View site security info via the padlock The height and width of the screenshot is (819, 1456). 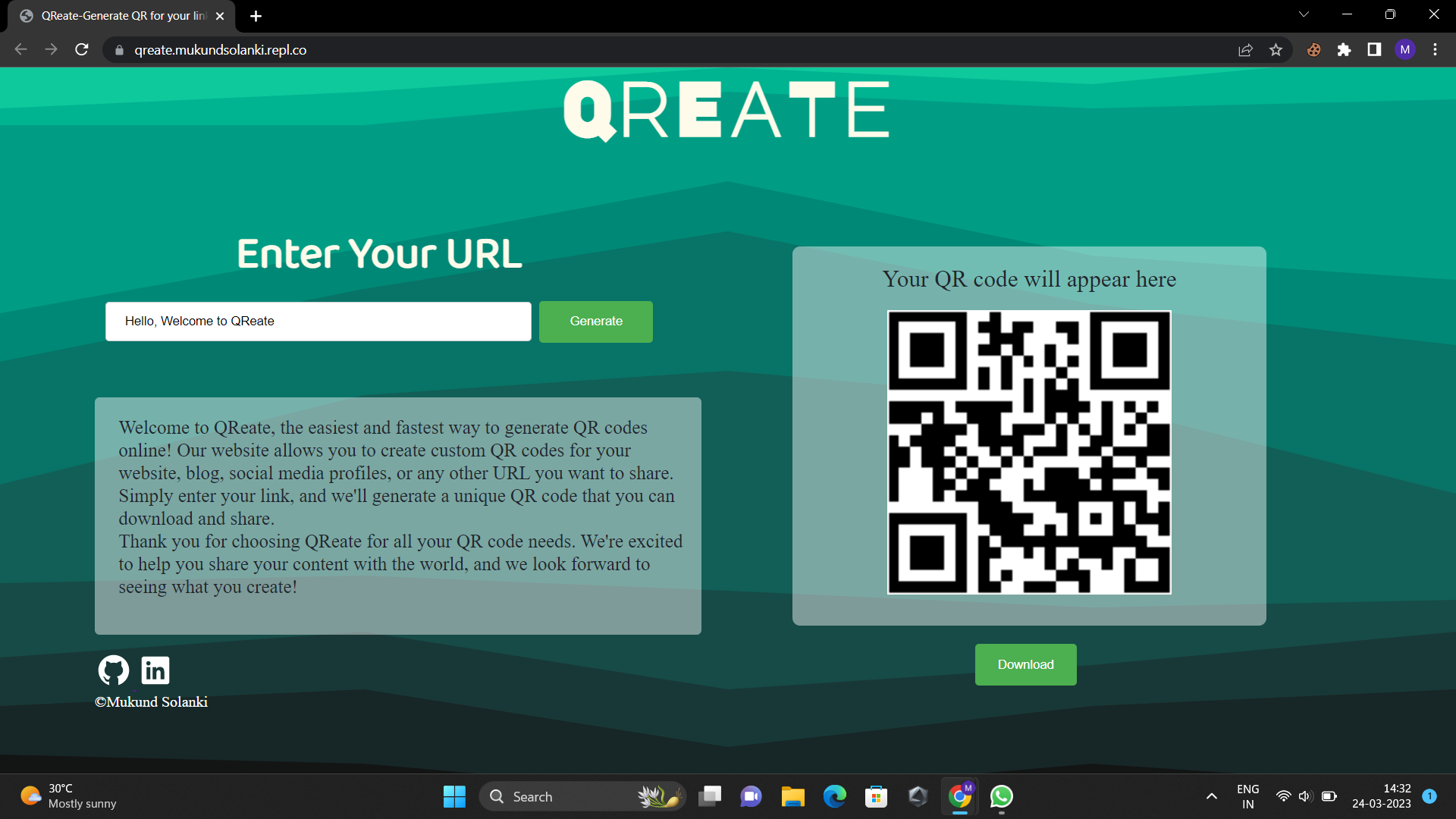coord(118,49)
